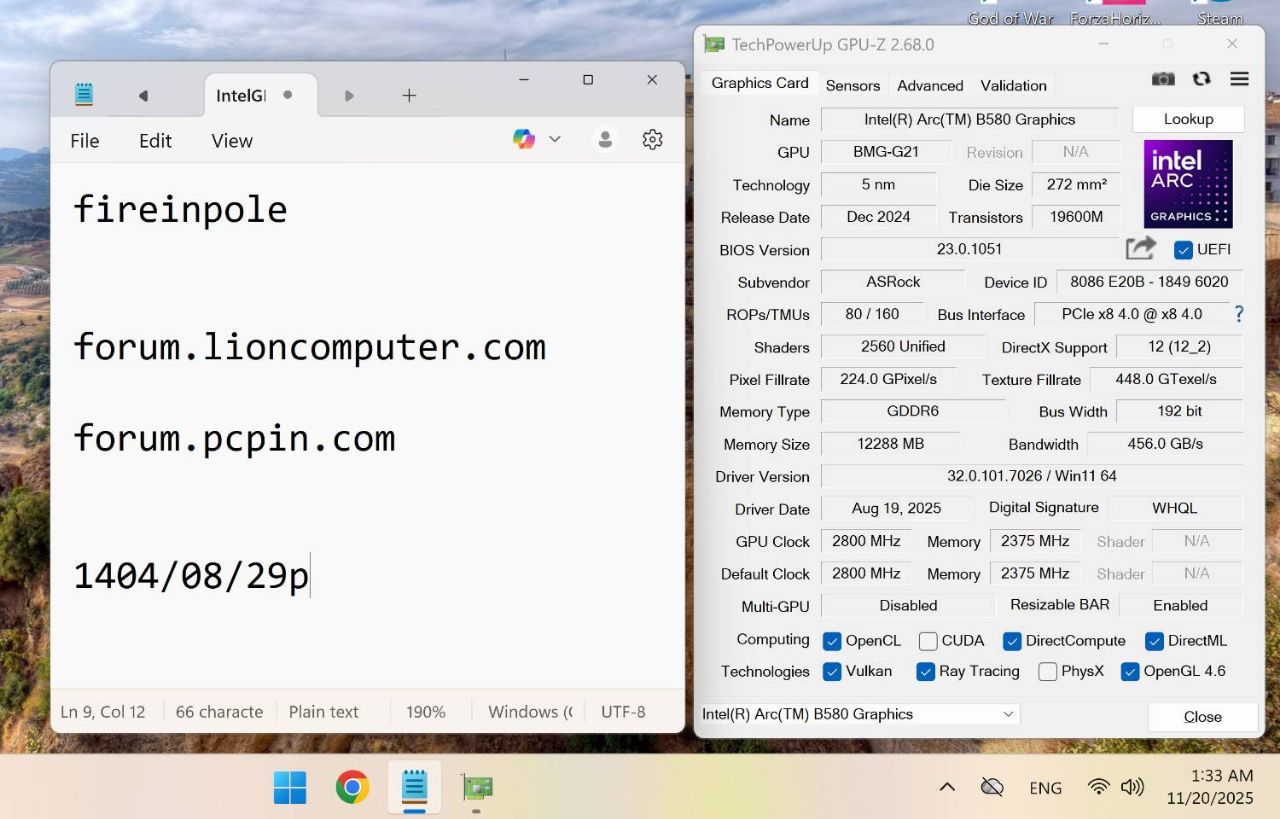
Task: Expand the GPU selection dropdown
Action: [x=1008, y=714]
